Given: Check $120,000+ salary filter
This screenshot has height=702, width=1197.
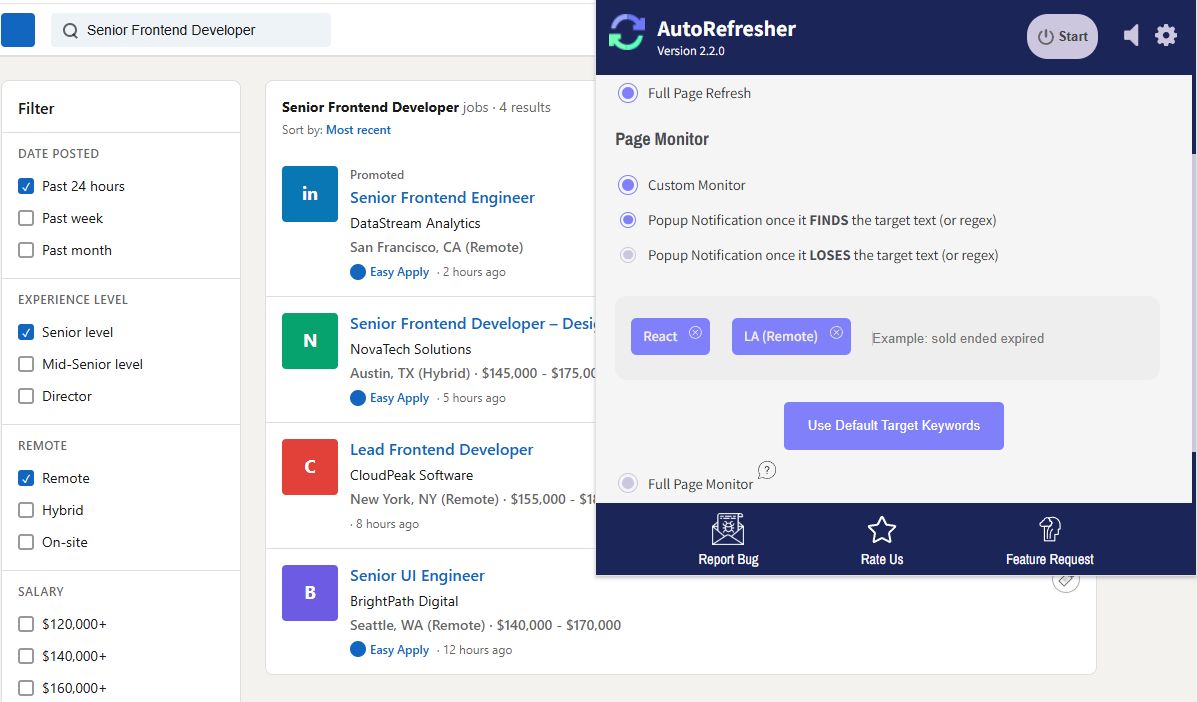Looking at the screenshot, I should [26, 624].
